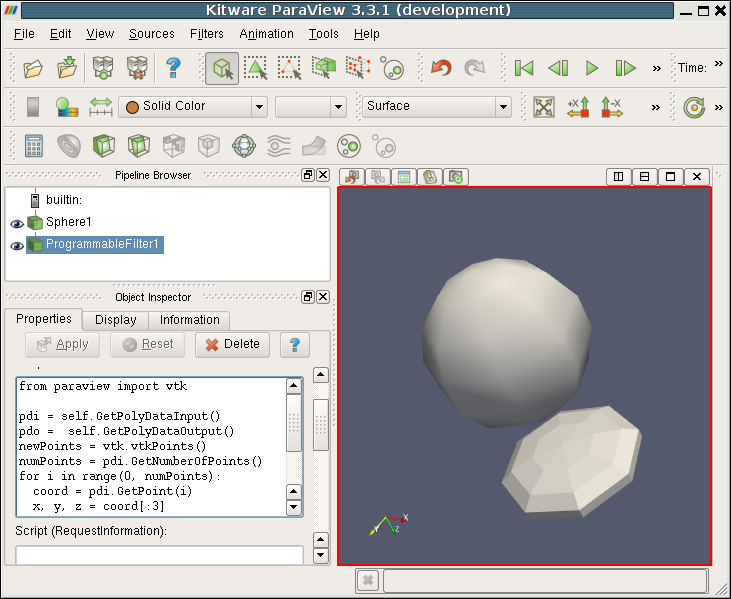
Task: Click the Disconnect from server icon
Action: [x=137, y=68]
